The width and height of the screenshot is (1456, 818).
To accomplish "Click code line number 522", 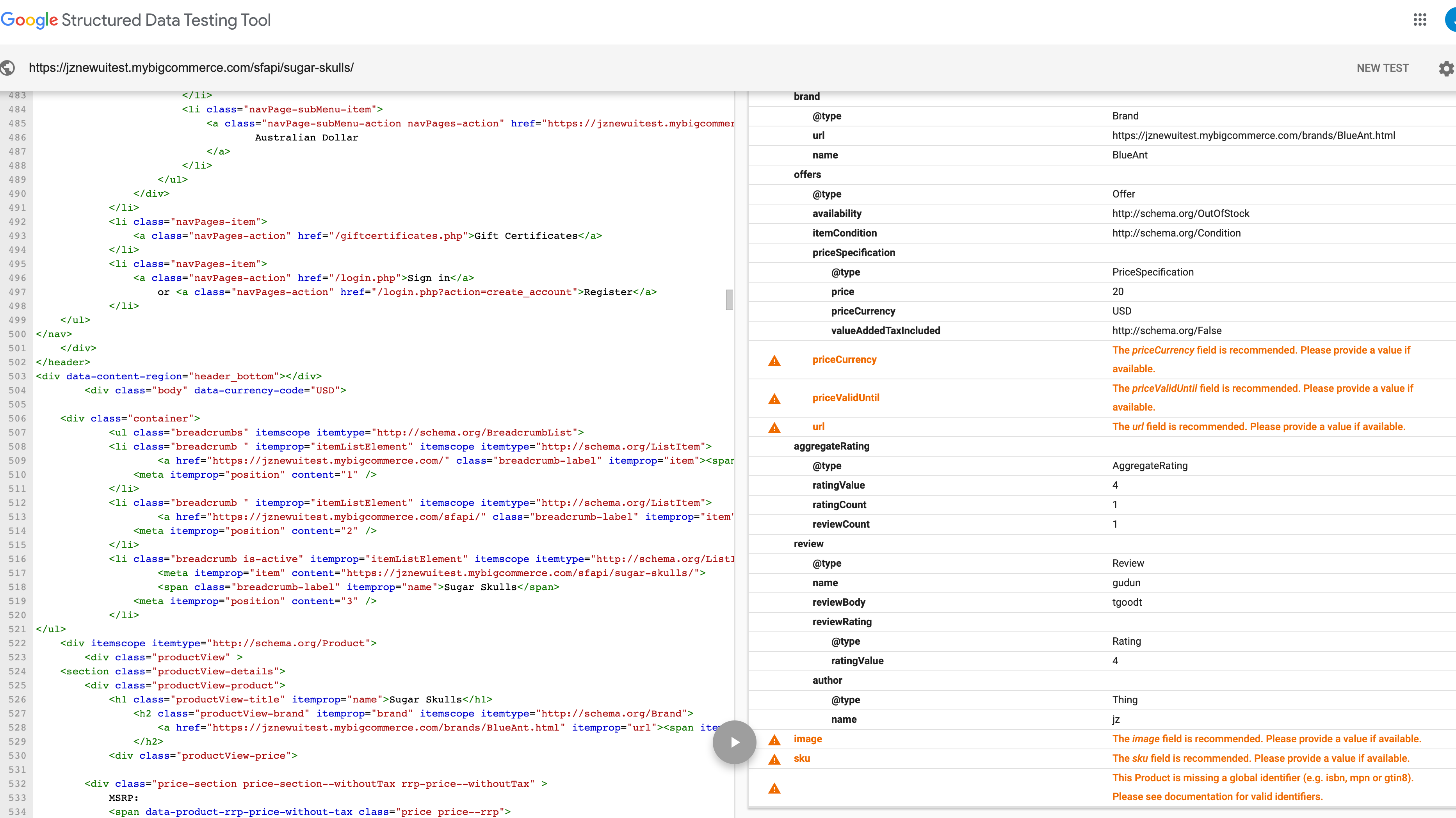I will (x=17, y=643).
